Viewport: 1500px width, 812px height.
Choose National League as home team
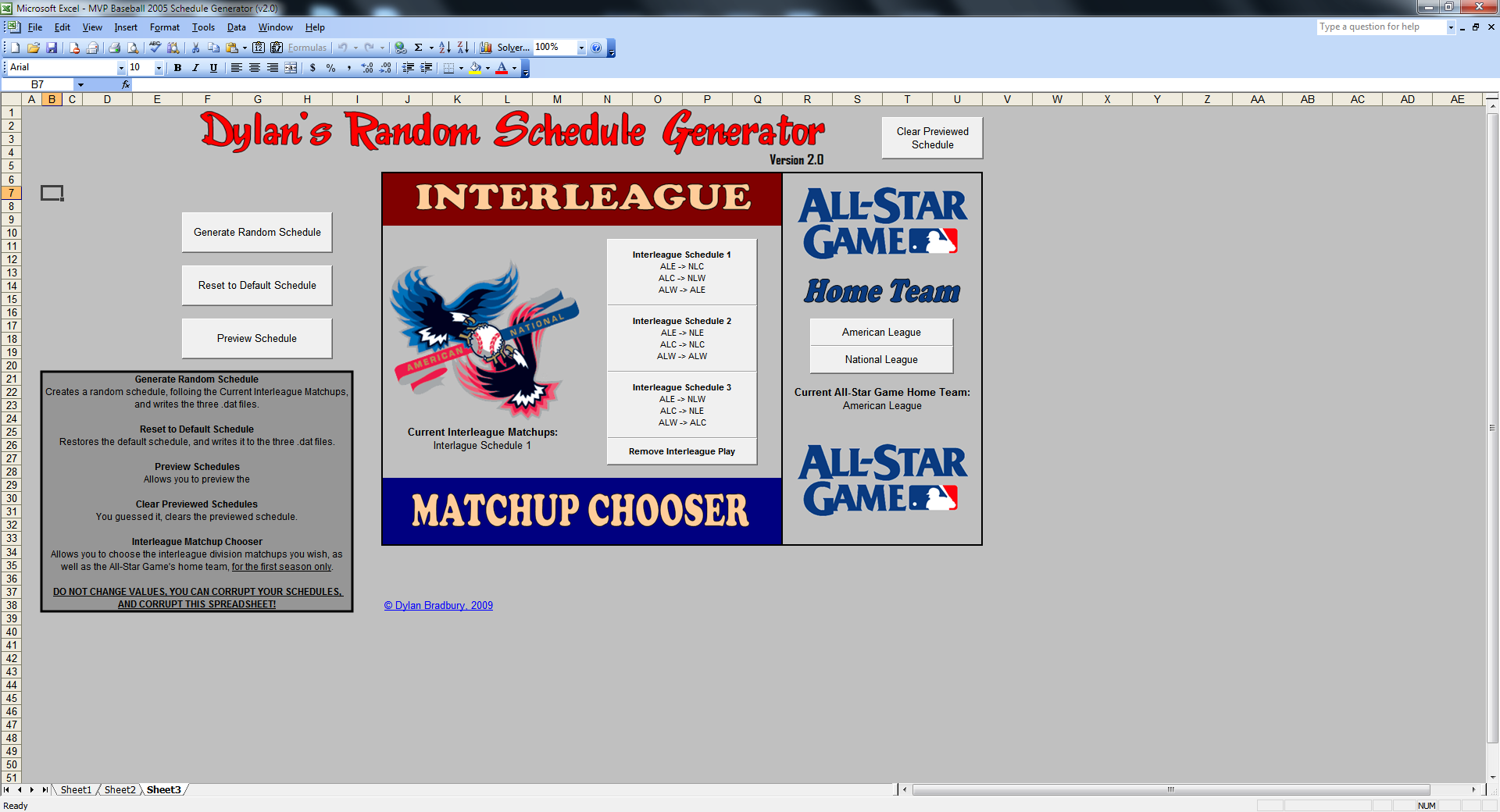point(881,359)
